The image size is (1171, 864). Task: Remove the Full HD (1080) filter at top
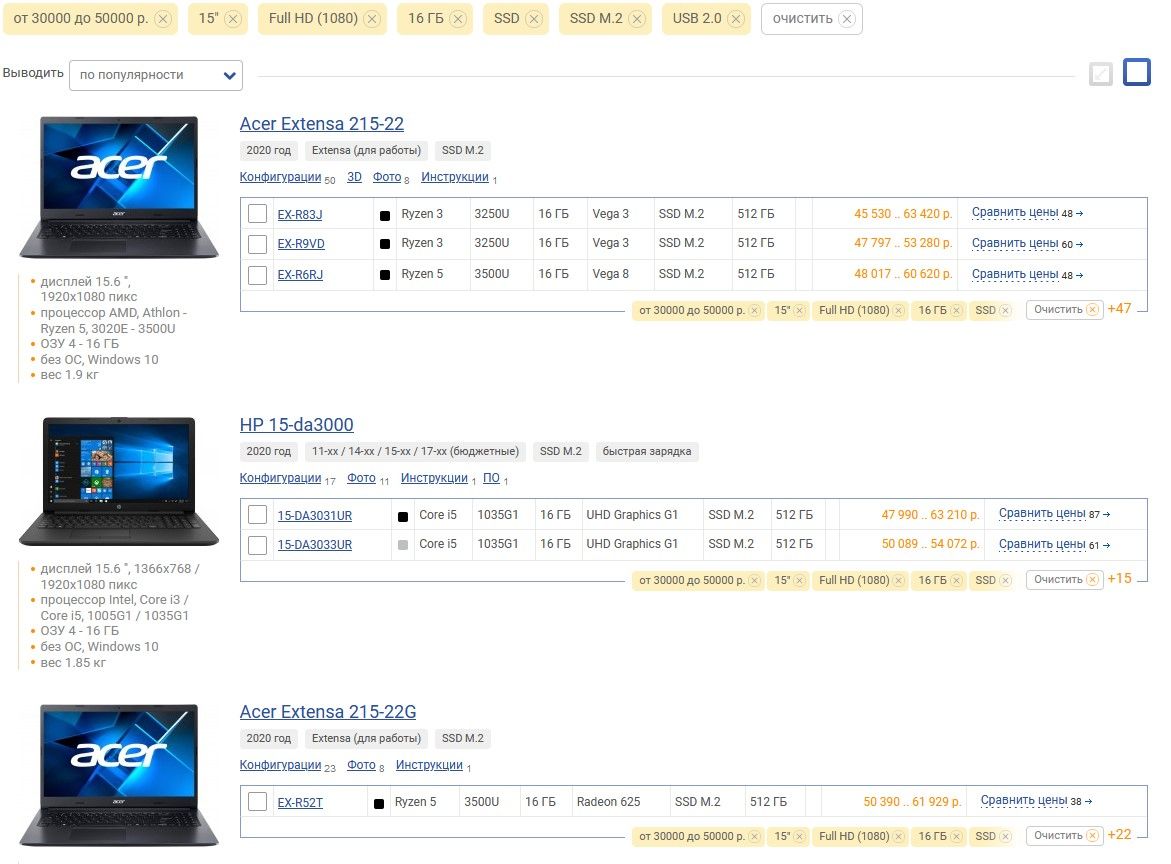pyautogui.click(x=372, y=19)
